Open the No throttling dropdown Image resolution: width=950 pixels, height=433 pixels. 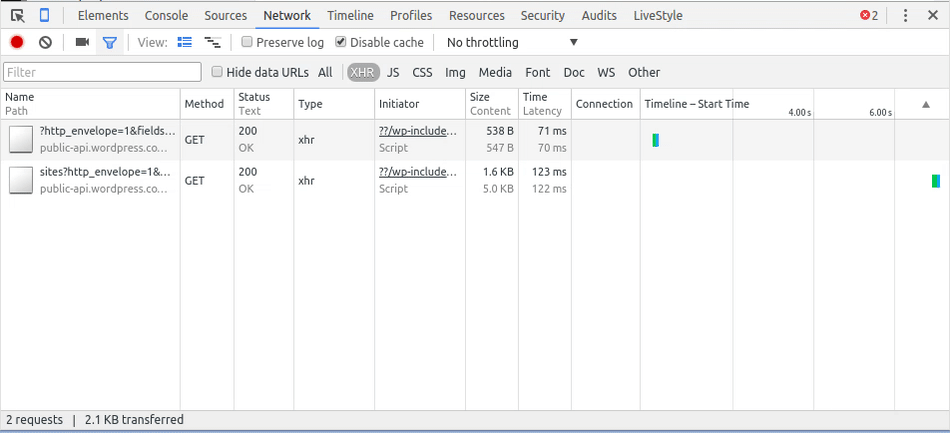tap(512, 42)
